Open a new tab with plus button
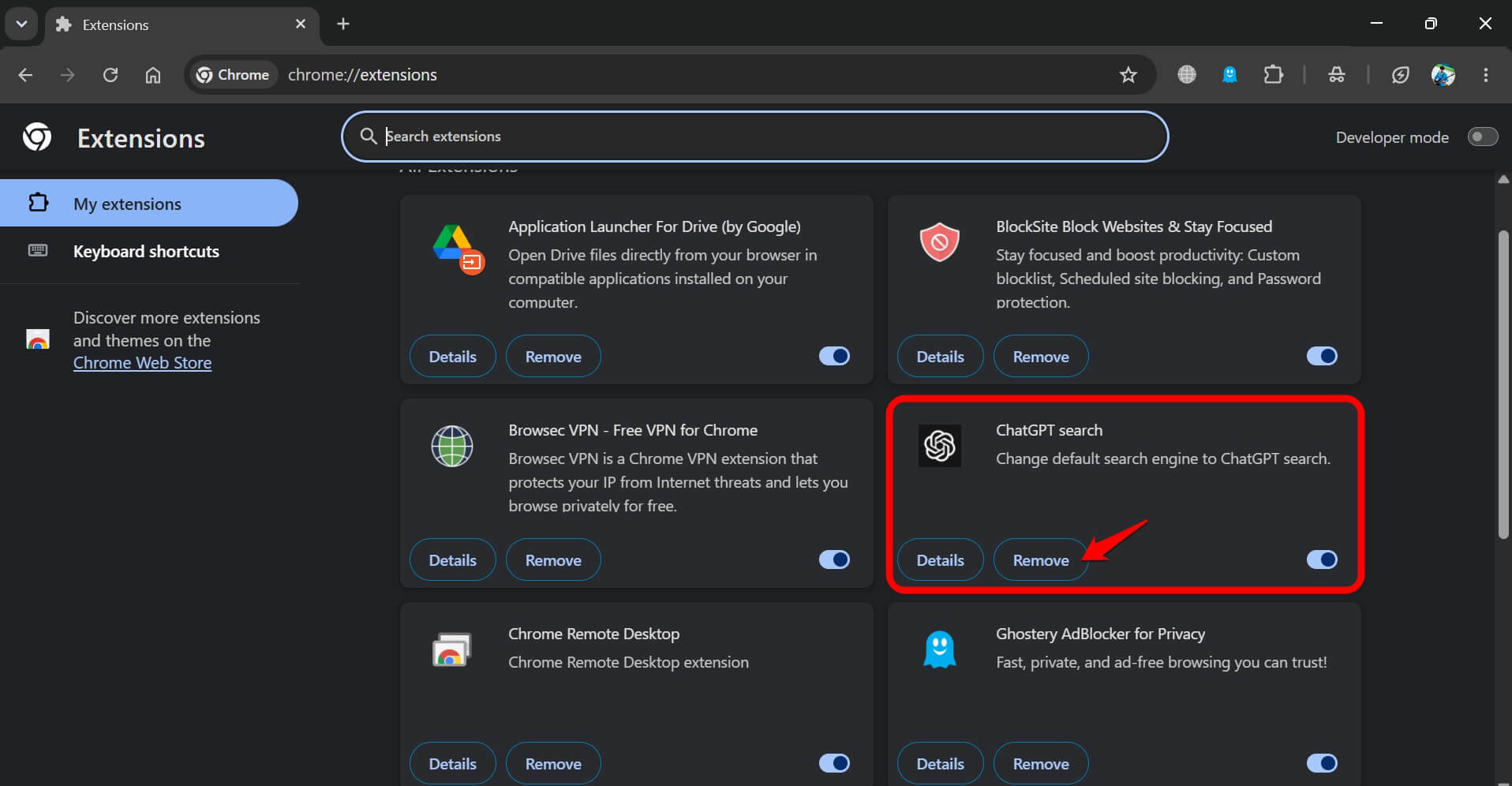Viewport: 1512px width, 786px height. (343, 24)
